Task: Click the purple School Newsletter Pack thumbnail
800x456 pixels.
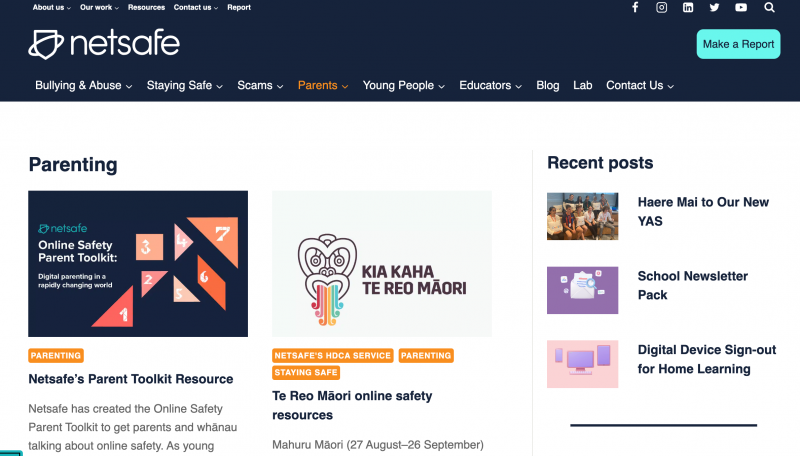Action: (583, 290)
